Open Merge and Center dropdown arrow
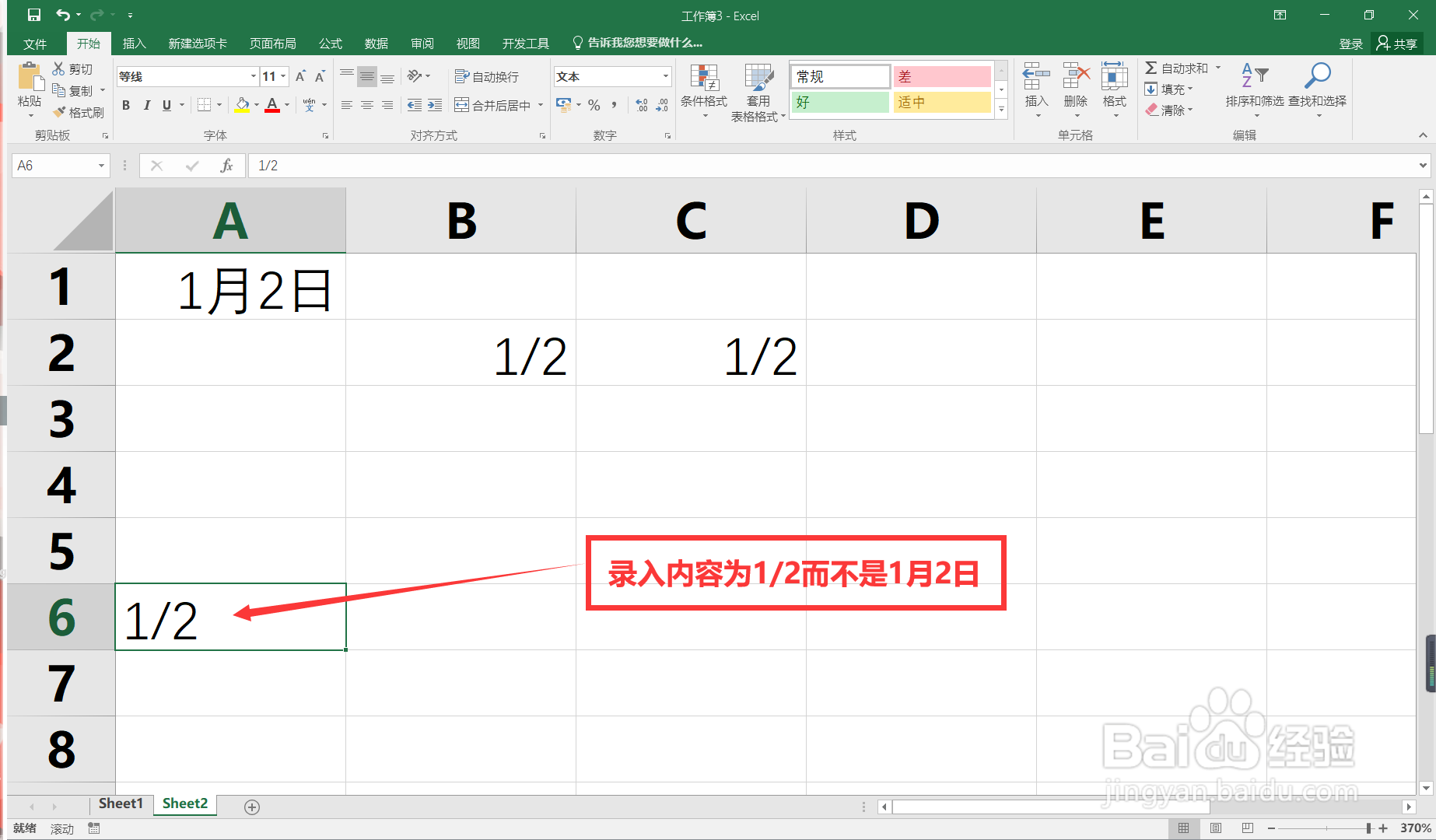The image size is (1436, 840). pos(541,105)
